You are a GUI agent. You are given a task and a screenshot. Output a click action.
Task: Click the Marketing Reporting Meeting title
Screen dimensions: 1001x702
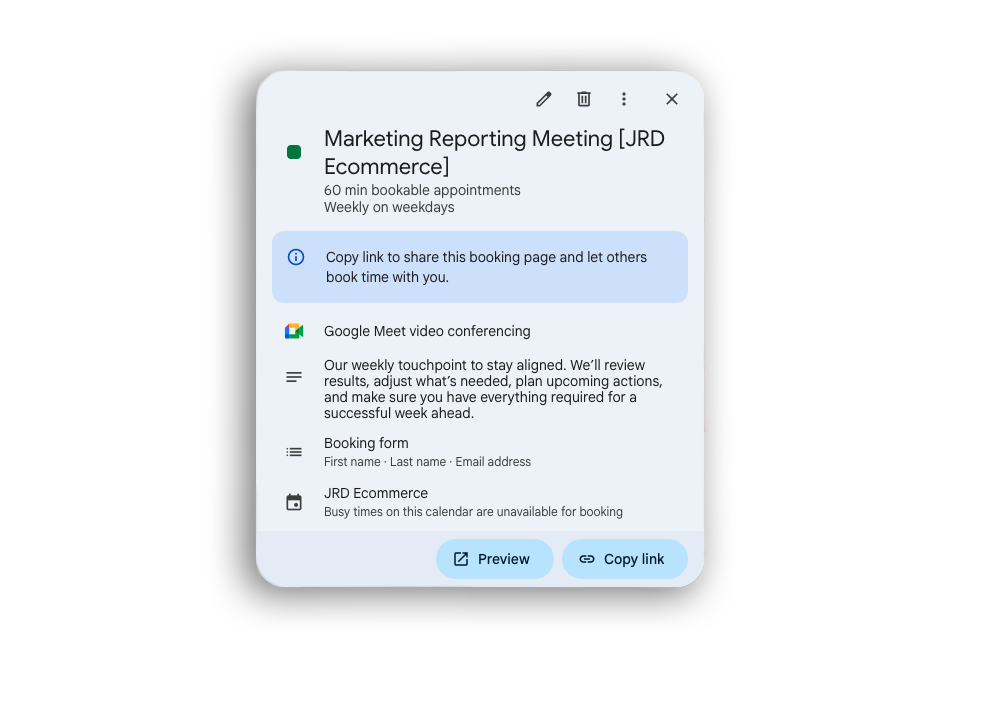pyautogui.click(x=494, y=152)
